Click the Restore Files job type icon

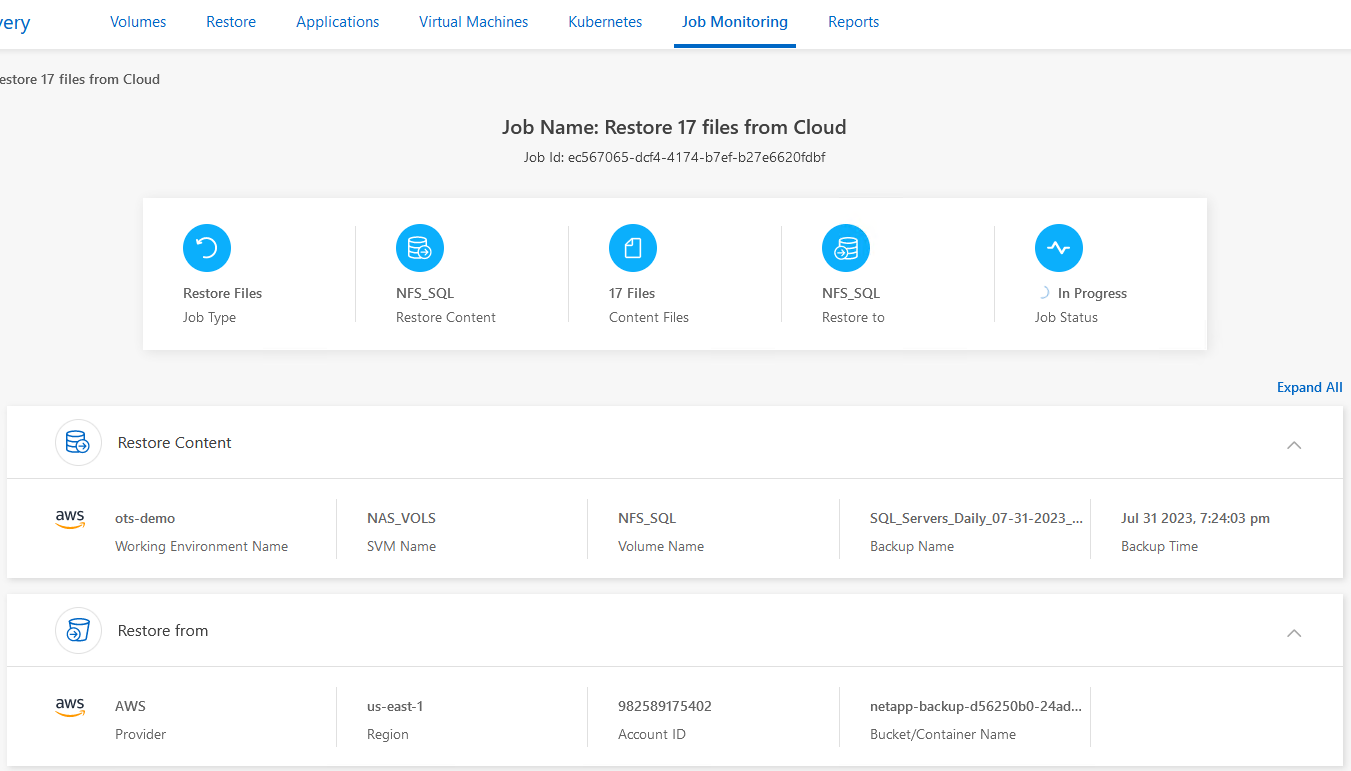point(207,248)
